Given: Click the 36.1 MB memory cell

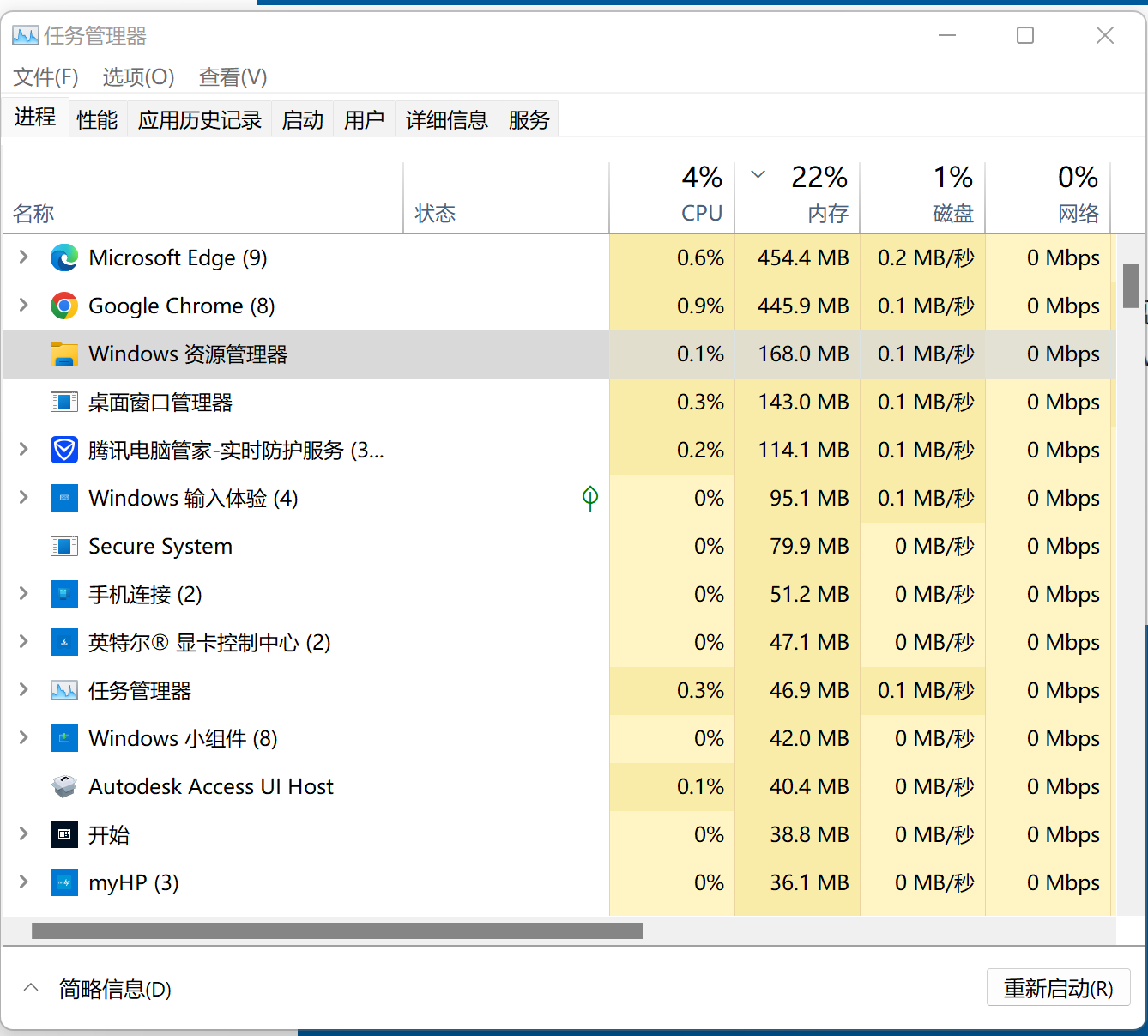Looking at the screenshot, I should tap(797, 882).
